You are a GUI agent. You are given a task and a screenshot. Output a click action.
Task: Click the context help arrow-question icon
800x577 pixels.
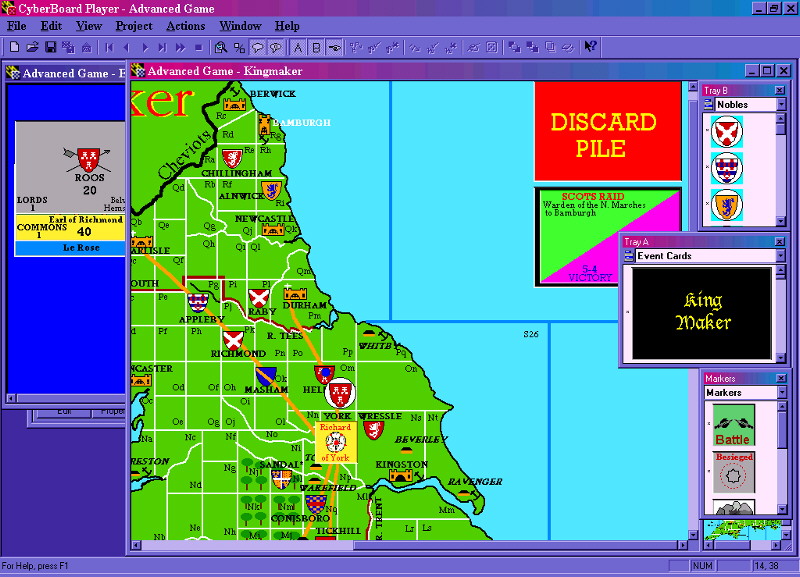(590, 46)
